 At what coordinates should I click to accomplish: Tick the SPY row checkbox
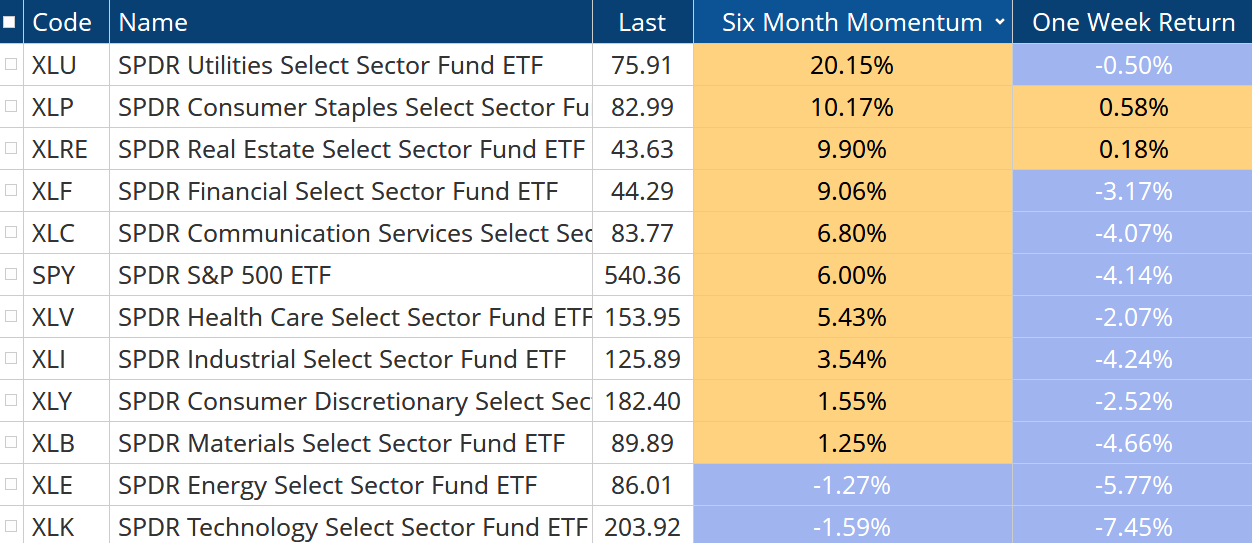[x=11, y=275]
